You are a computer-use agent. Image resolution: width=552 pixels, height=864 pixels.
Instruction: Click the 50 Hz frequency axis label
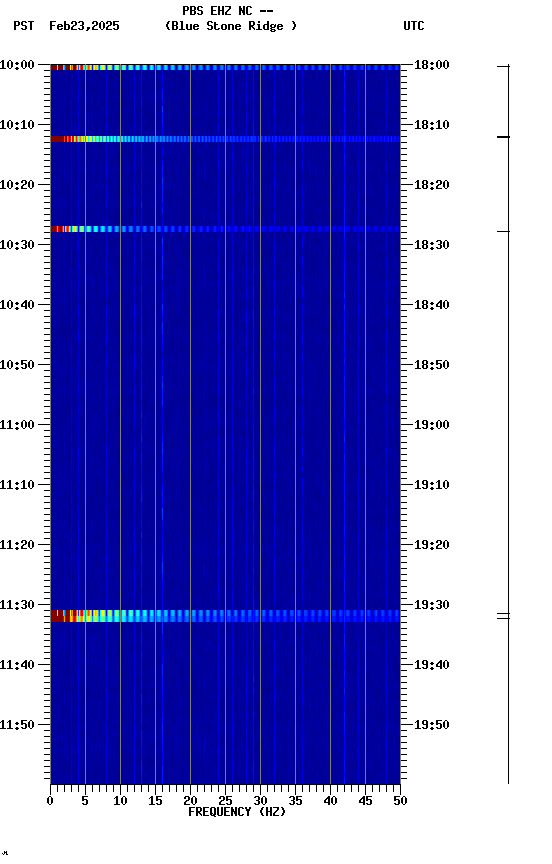(400, 801)
